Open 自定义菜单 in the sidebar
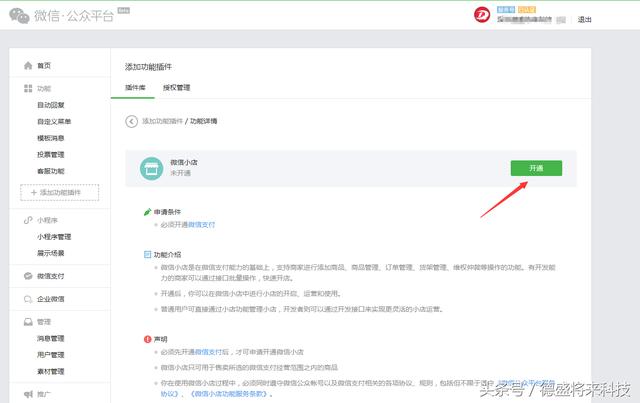Image resolution: width=640 pixels, height=403 pixels. 54,121
